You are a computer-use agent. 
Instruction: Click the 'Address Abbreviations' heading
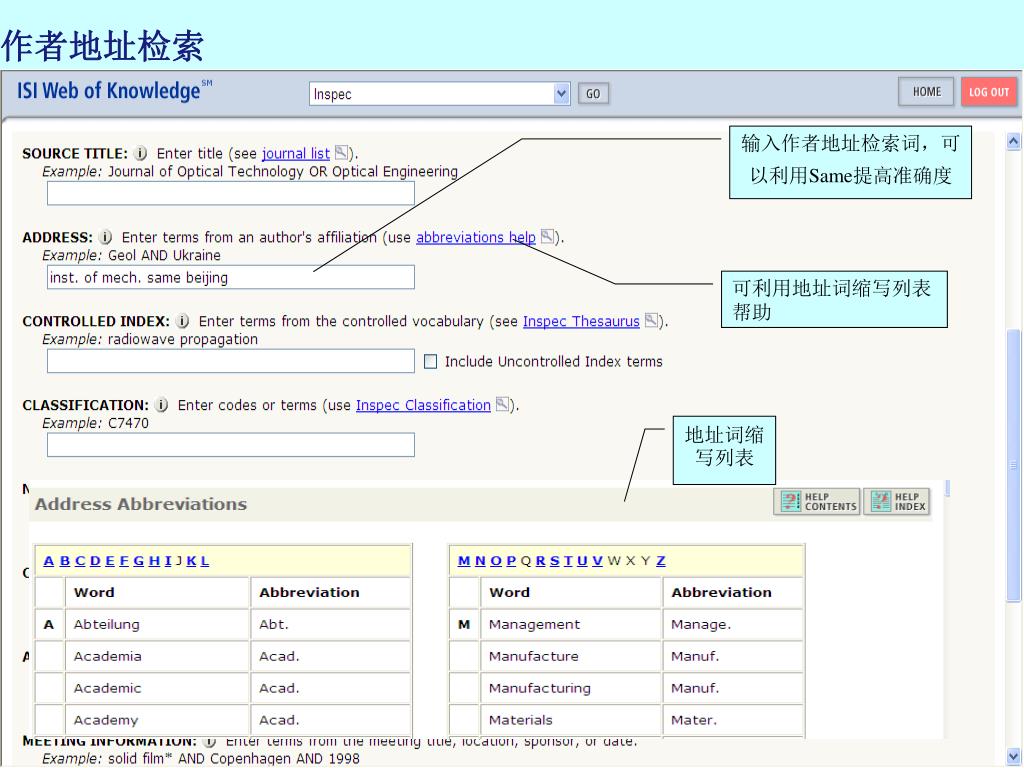pos(141,504)
